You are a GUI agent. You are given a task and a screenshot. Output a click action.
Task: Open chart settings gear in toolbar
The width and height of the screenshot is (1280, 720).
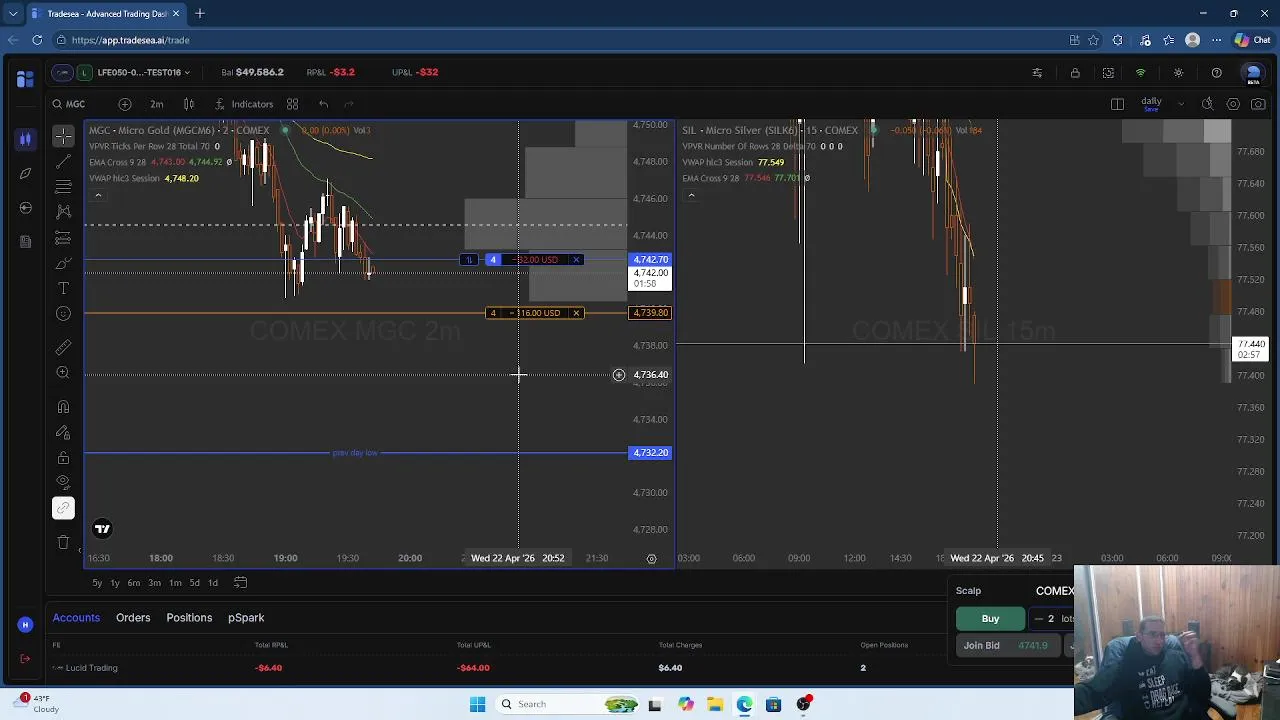click(1233, 104)
